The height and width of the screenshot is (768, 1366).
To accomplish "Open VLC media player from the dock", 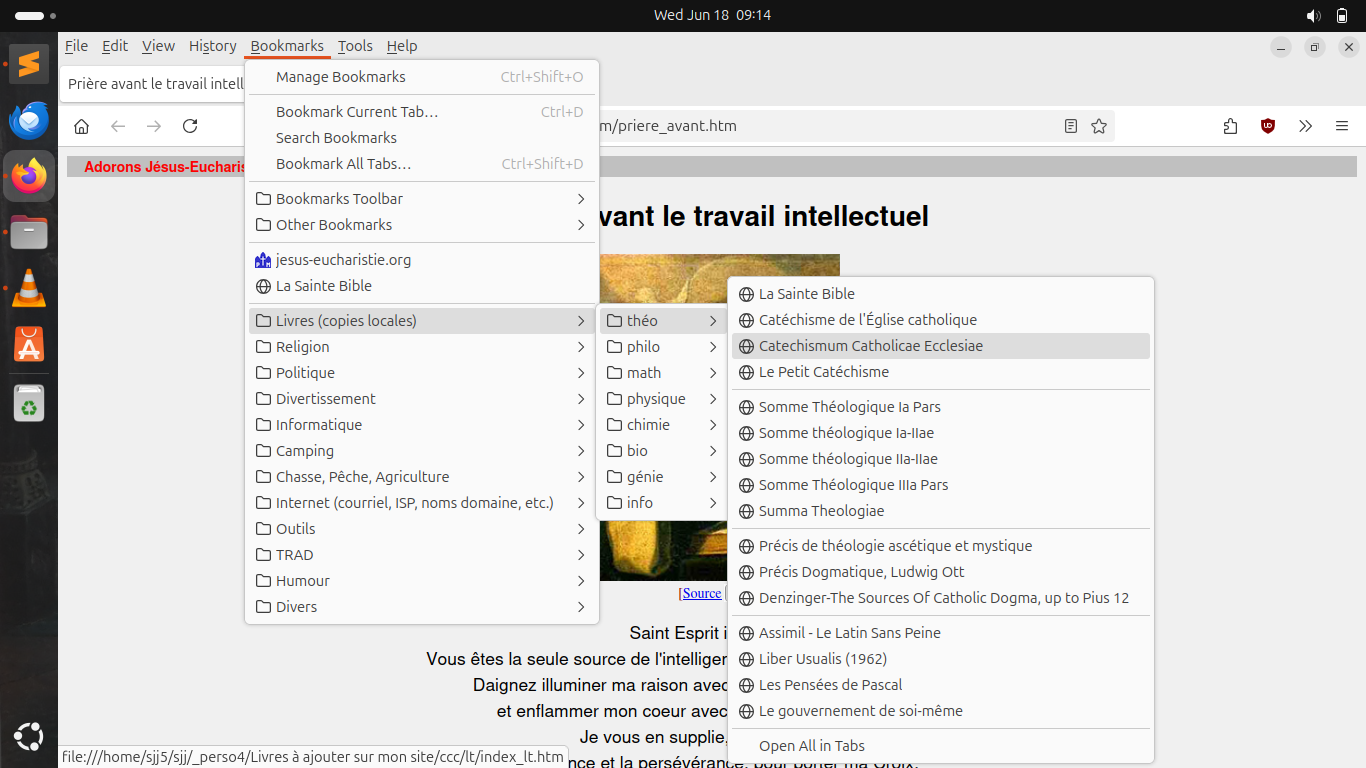I will click(29, 289).
